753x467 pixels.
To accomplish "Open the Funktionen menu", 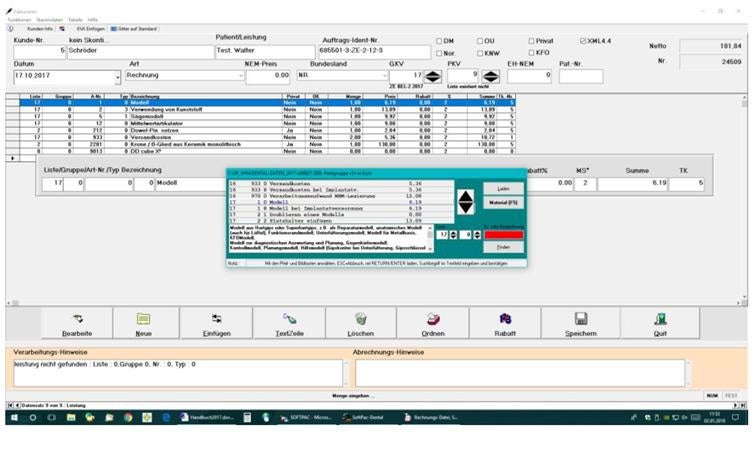I will coord(19,20).
